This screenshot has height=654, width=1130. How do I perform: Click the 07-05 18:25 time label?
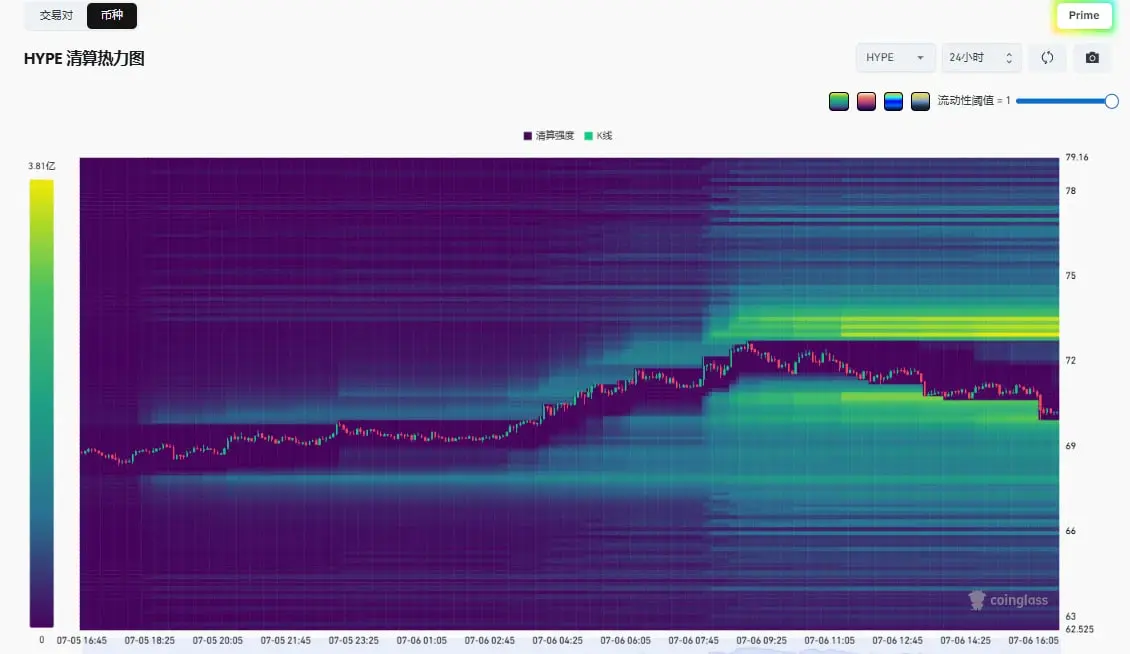(149, 640)
